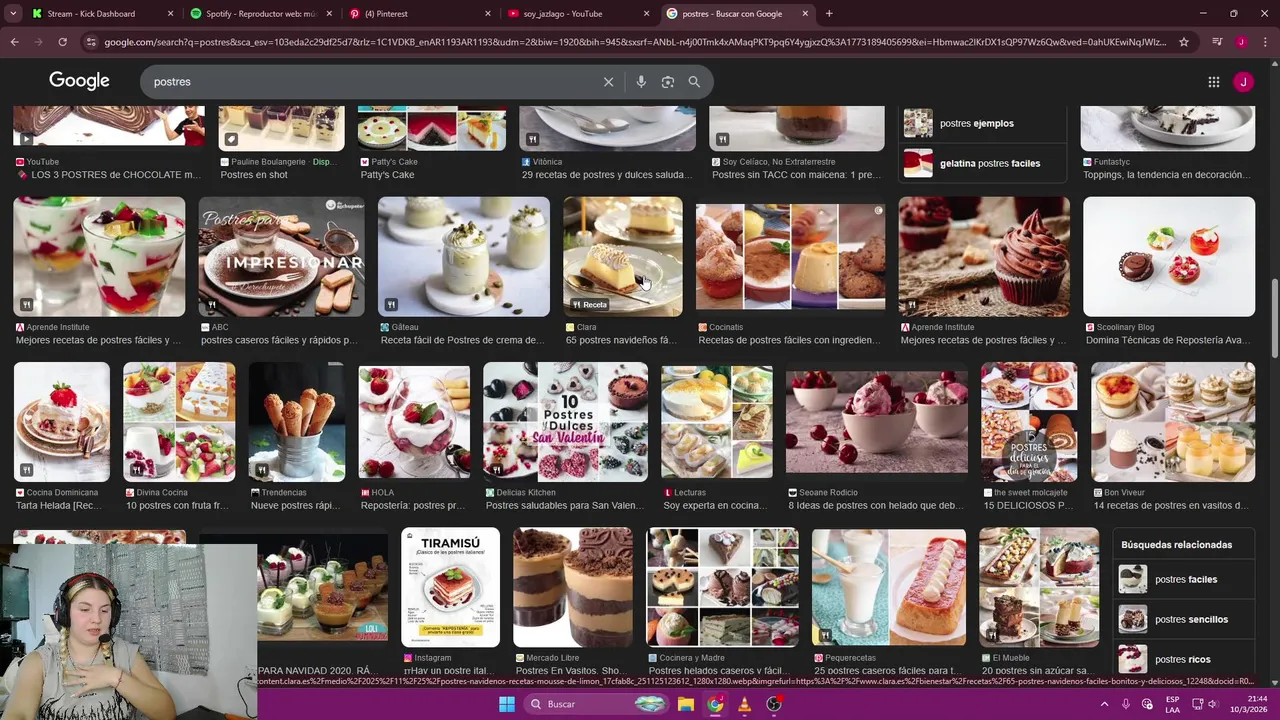Open the Mercado Libre Postres En Vasitos image
This screenshot has width=1280, height=720.
point(573,588)
